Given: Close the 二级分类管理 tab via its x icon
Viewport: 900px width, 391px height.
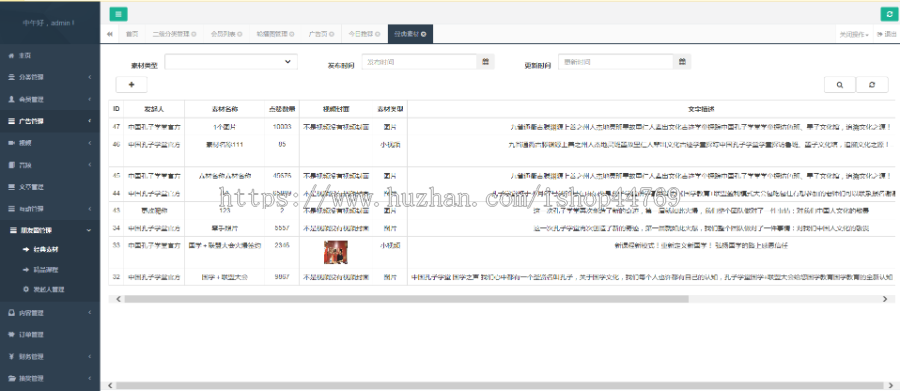Looking at the screenshot, I should (x=194, y=34).
